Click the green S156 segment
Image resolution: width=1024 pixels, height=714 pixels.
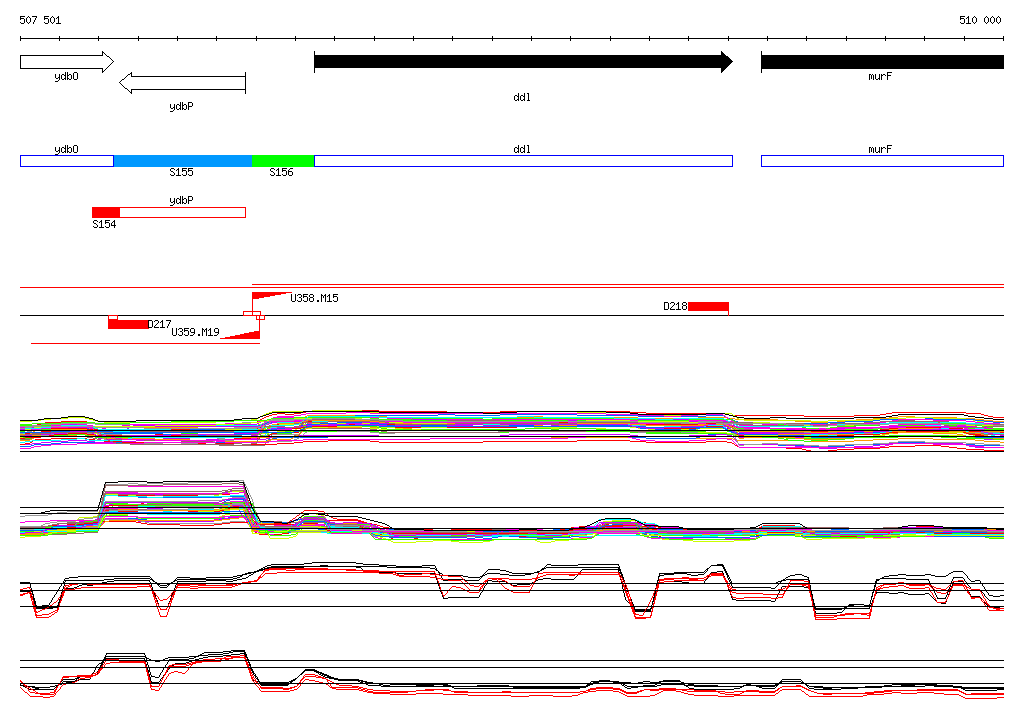click(x=283, y=161)
